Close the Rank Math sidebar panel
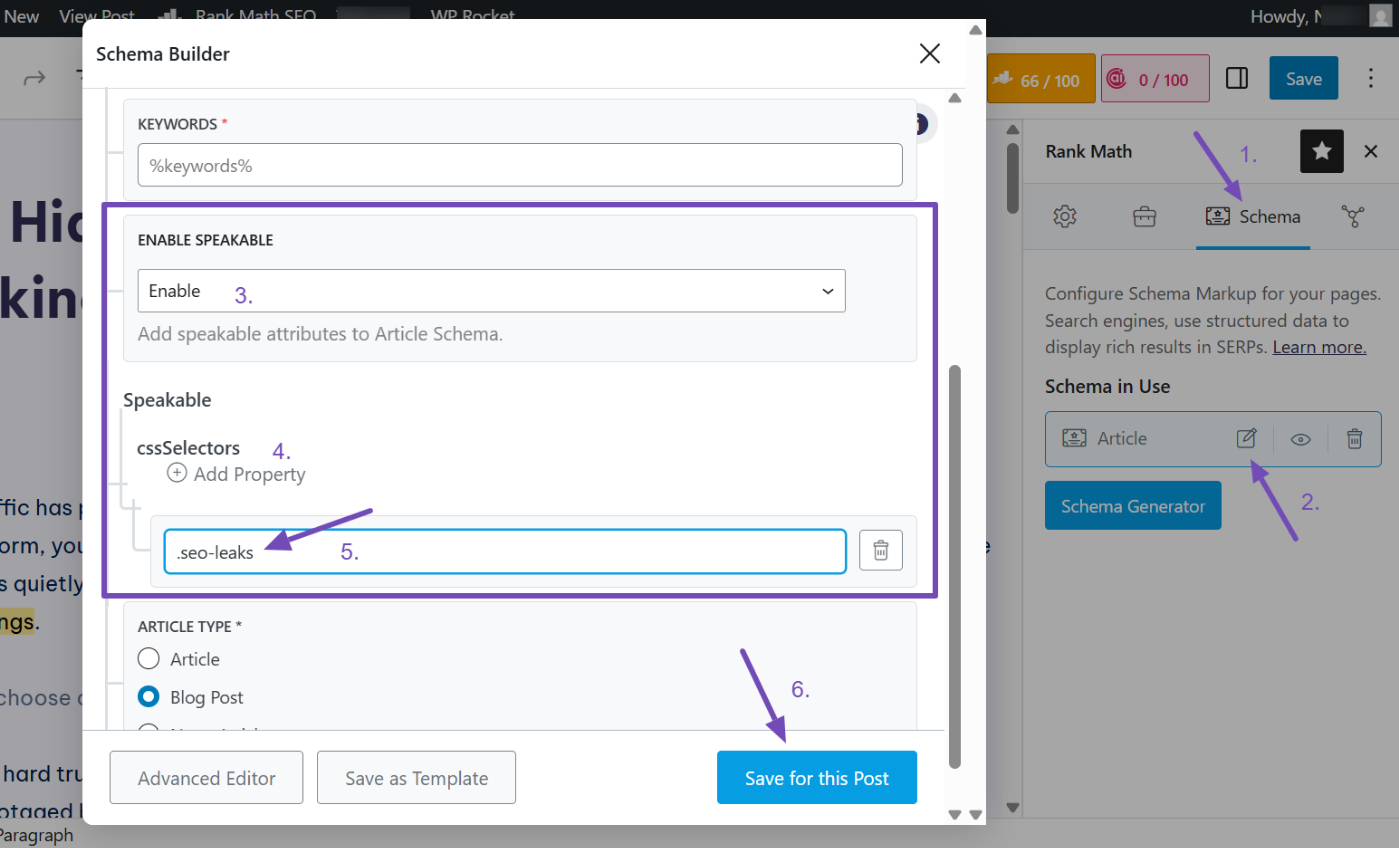1399x848 pixels. (x=1371, y=151)
